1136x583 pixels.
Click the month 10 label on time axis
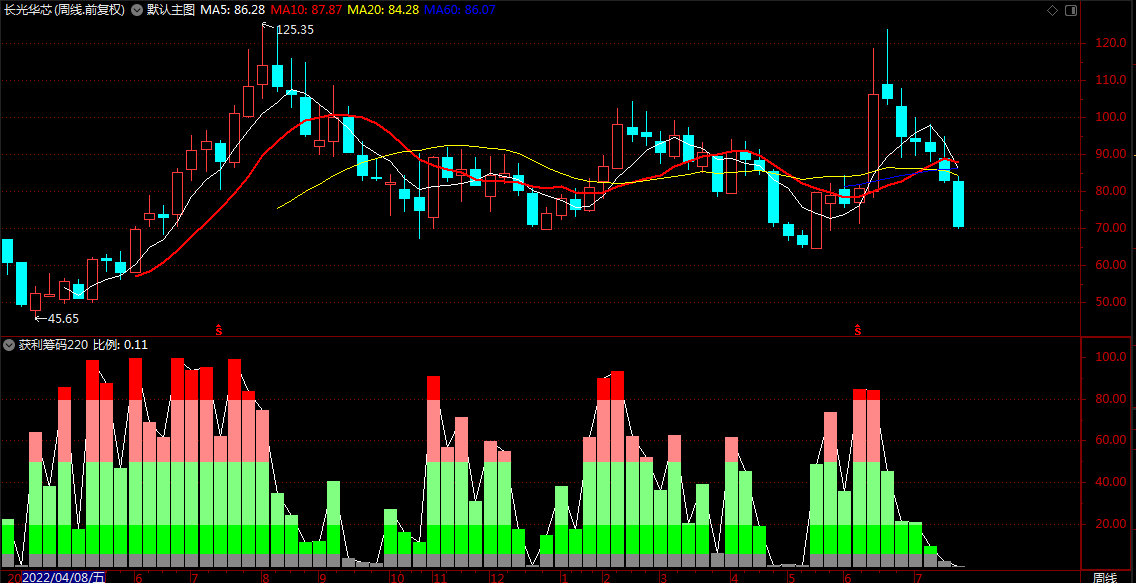point(396,578)
